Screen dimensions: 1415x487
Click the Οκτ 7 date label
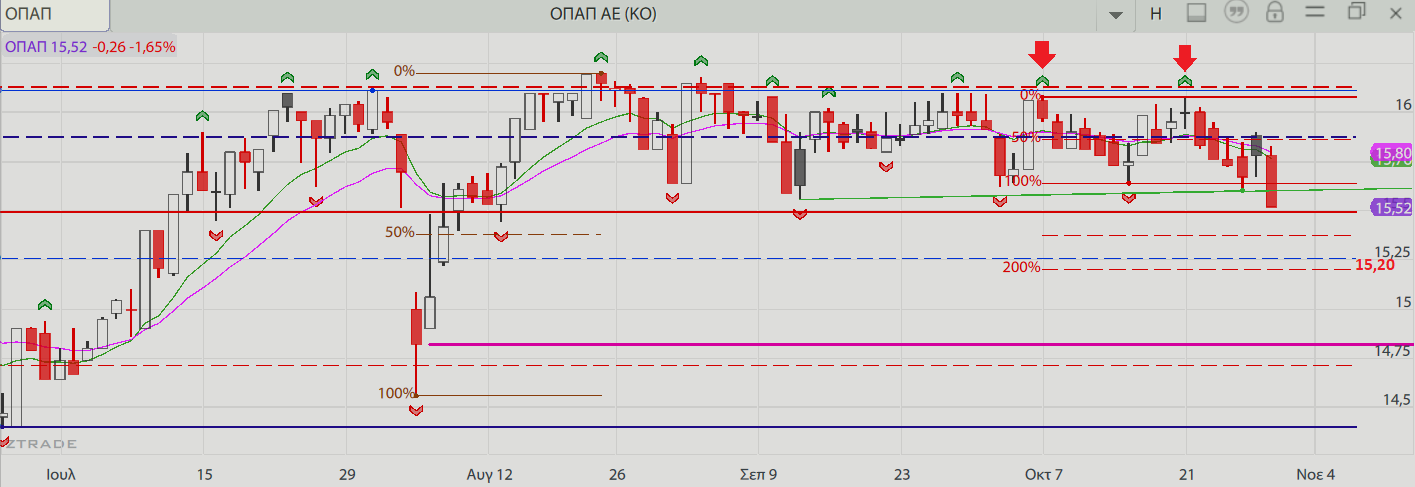[x=1043, y=474]
